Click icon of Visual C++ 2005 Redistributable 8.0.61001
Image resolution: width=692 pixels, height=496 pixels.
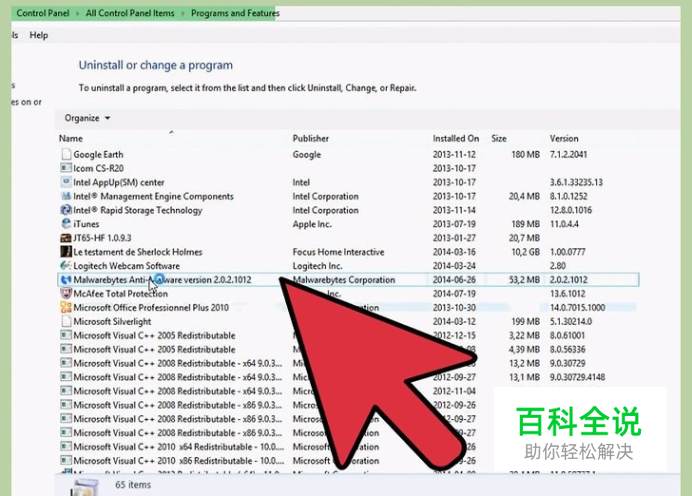pos(66,335)
